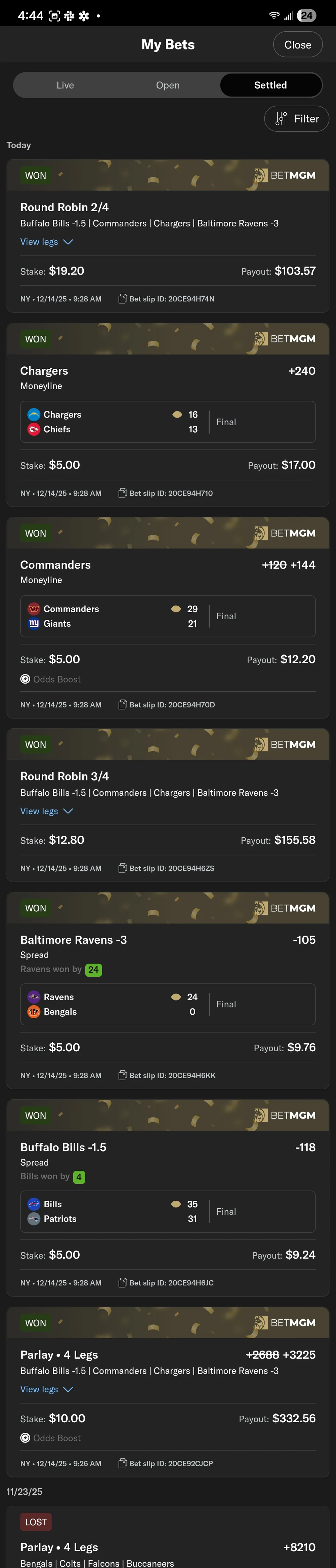Tap the WON badge on the Ravens bet
This screenshot has height=1568, width=336.
coord(35,908)
